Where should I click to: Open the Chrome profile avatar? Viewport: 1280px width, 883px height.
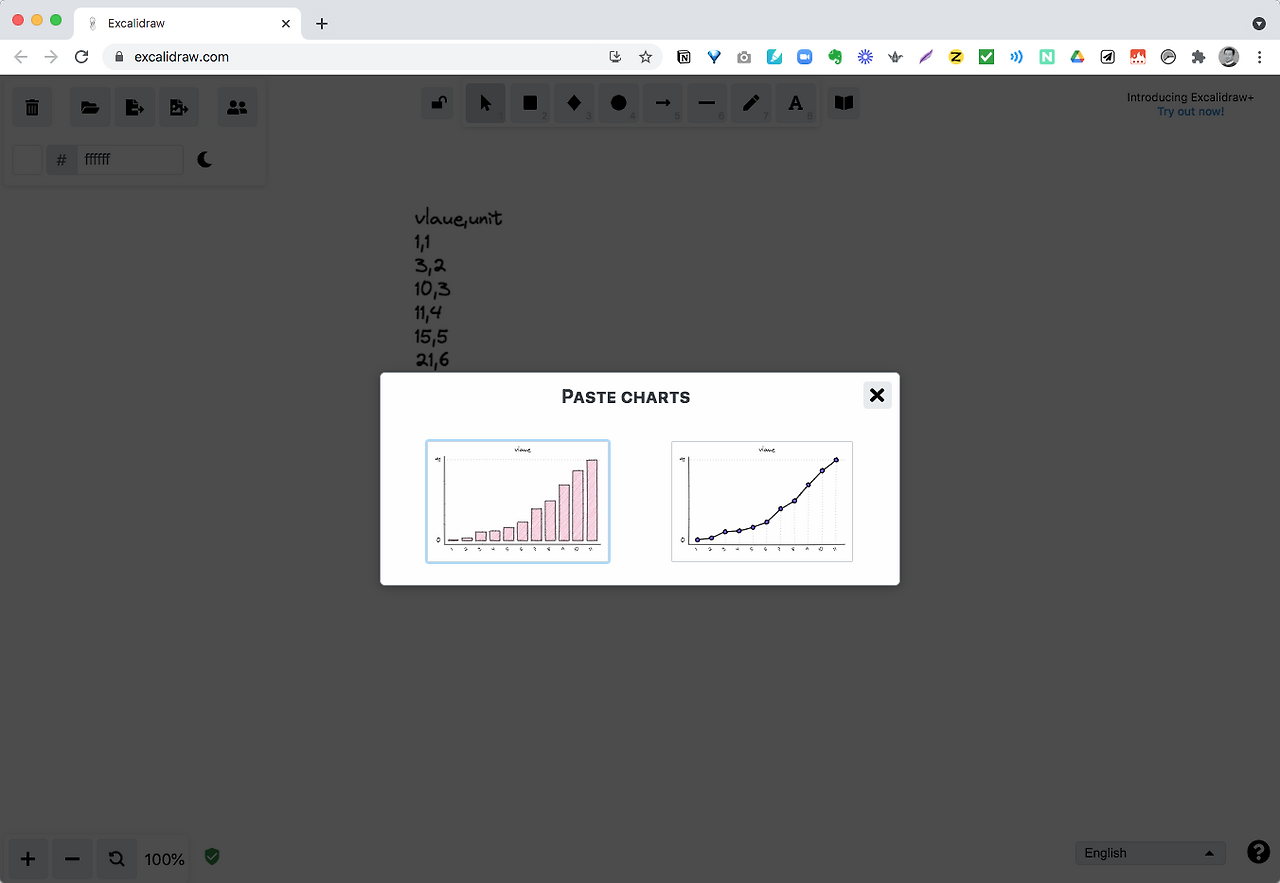(1229, 57)
